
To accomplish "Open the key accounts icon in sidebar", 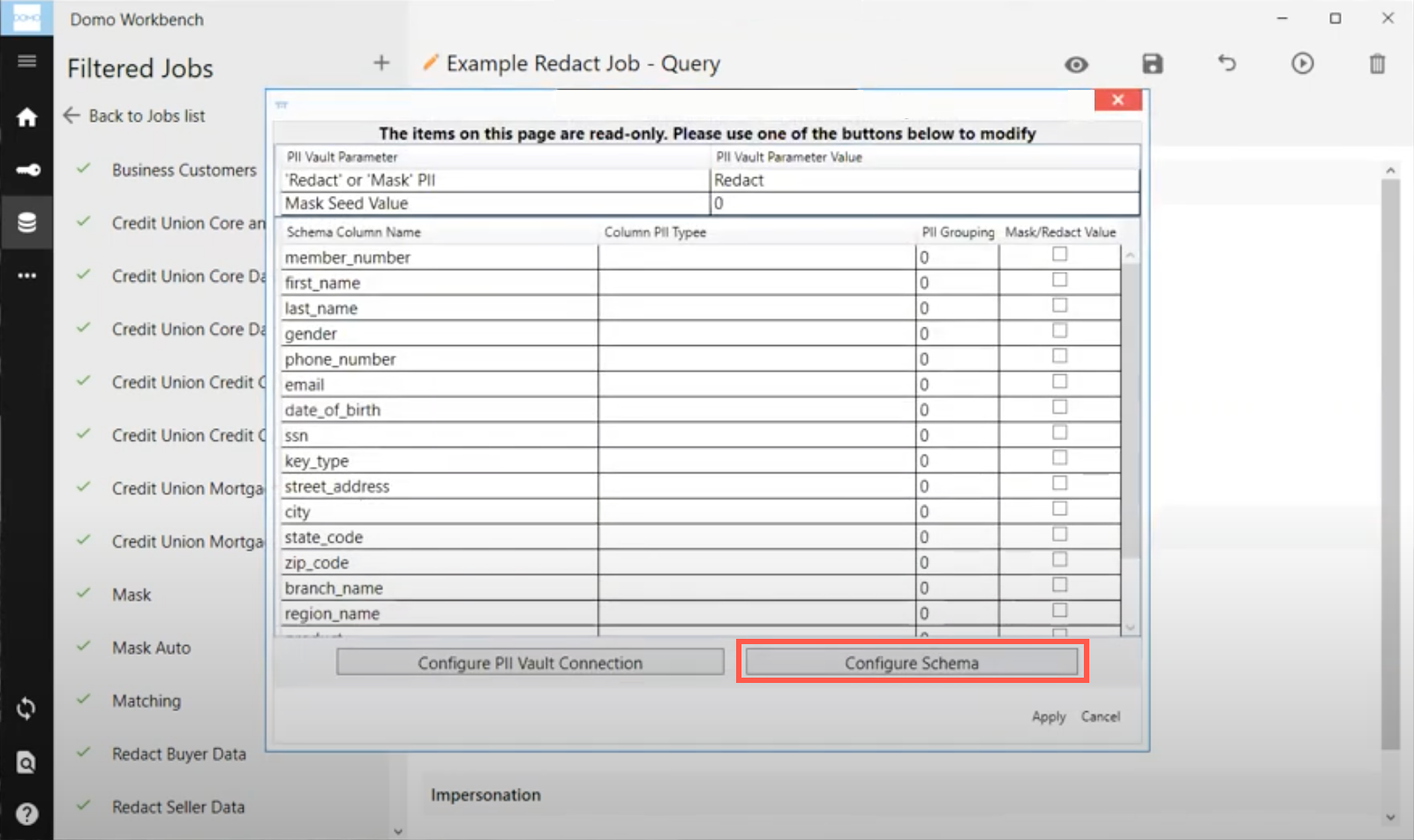I will [x=26, y=170].
